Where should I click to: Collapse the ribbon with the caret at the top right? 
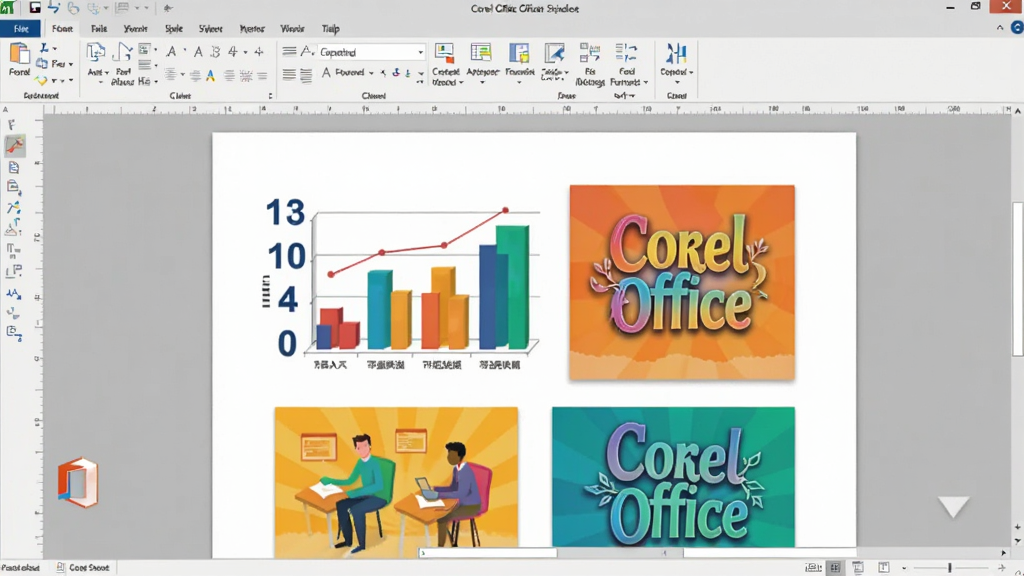(x=1000, y=27)
